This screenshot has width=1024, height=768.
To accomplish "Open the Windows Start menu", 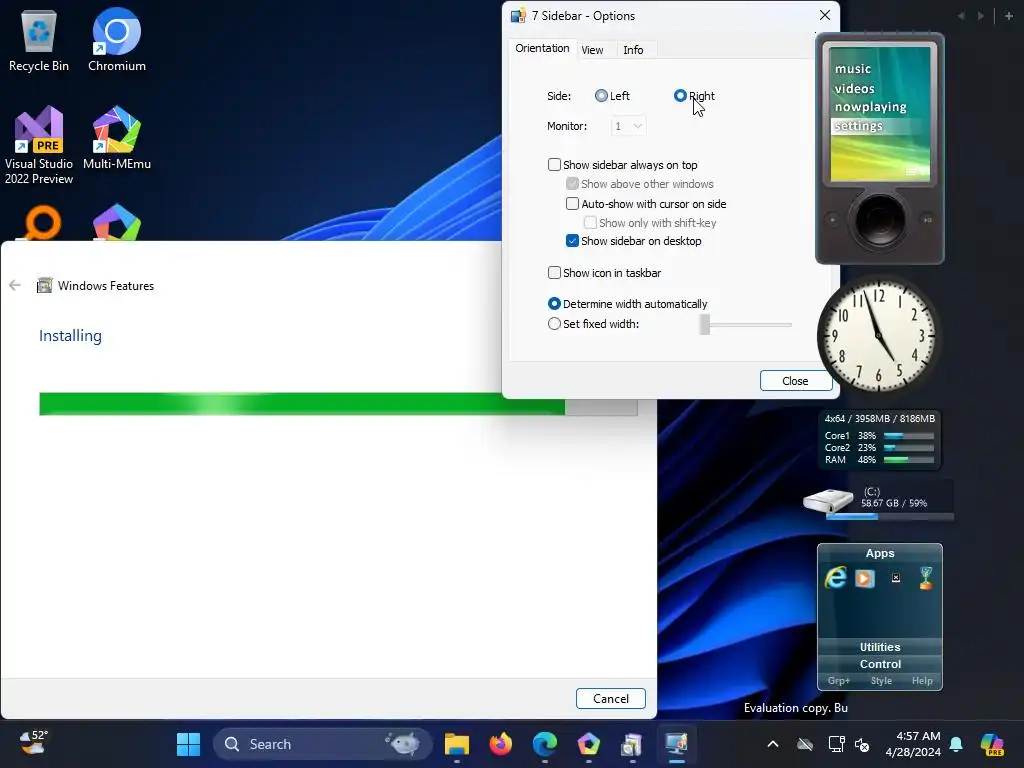I will pos(189,744).
